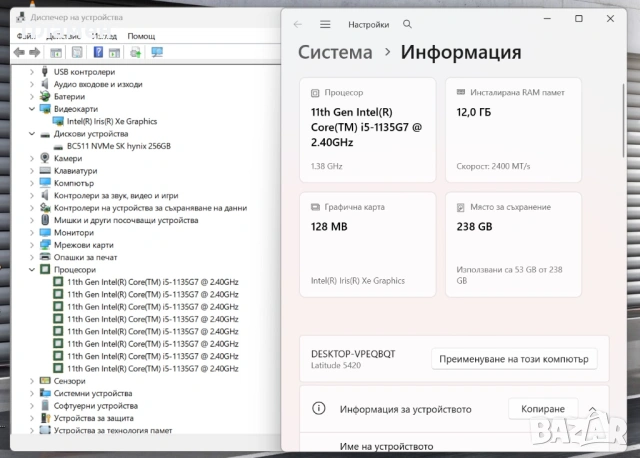Select the BC511 NVMe SK hynix disk icon
The width and height of the screenshot is (640, 458).
(x=58, y=146)
